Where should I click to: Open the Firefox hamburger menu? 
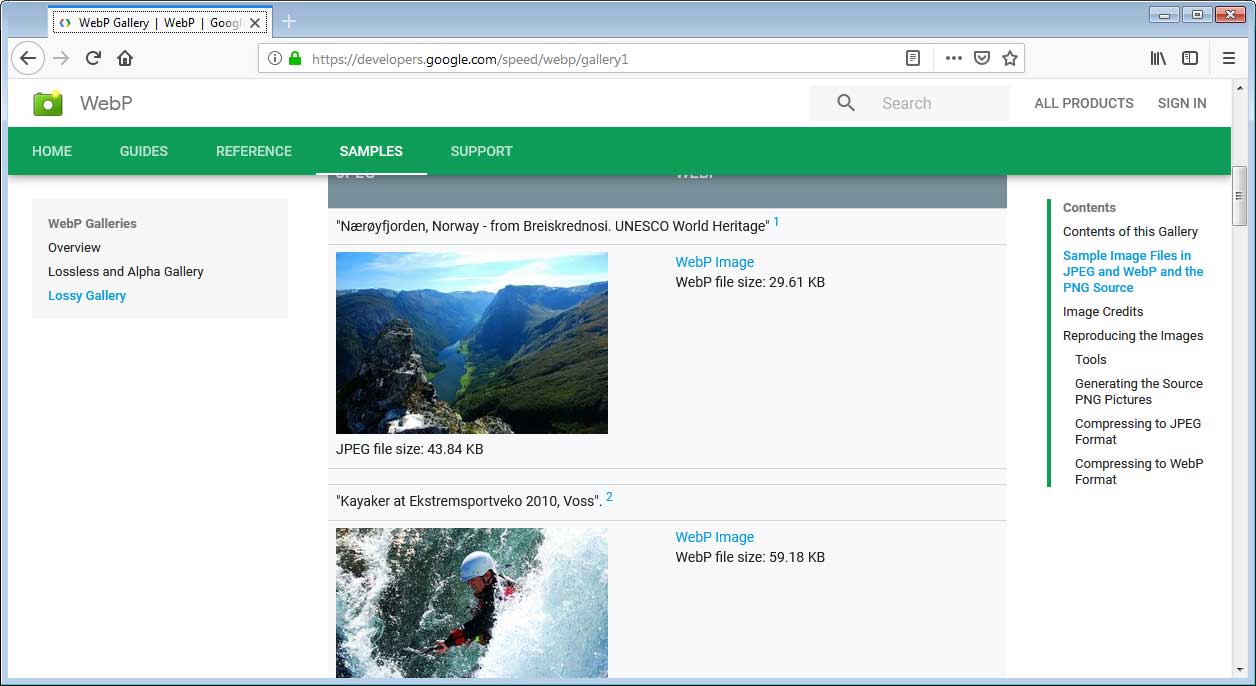tap(1229, 59)
